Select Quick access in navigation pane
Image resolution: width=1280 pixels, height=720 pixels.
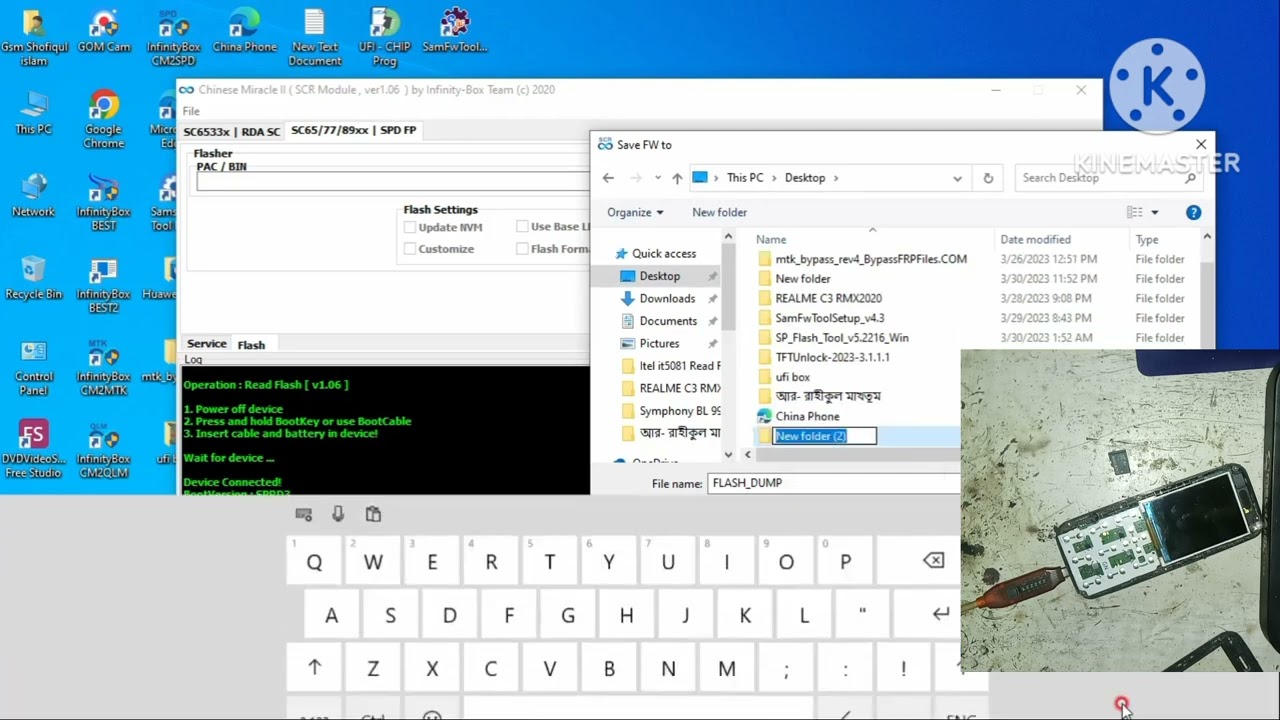(664, 254)
